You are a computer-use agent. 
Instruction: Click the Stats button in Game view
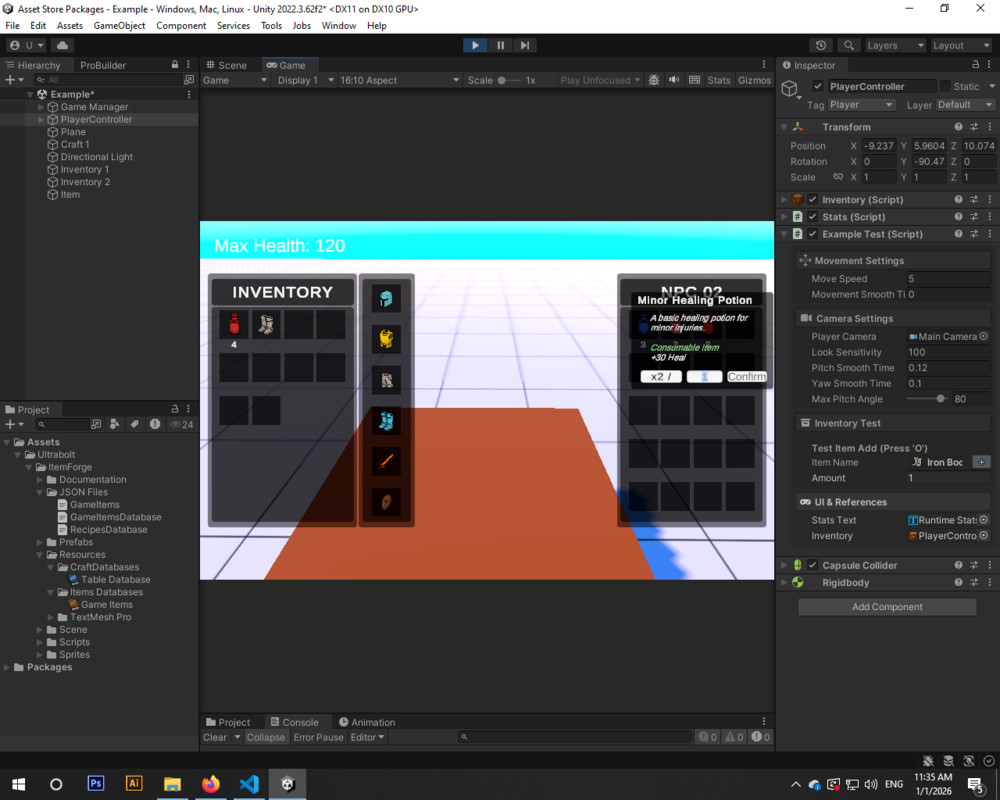tap(721, 80)
